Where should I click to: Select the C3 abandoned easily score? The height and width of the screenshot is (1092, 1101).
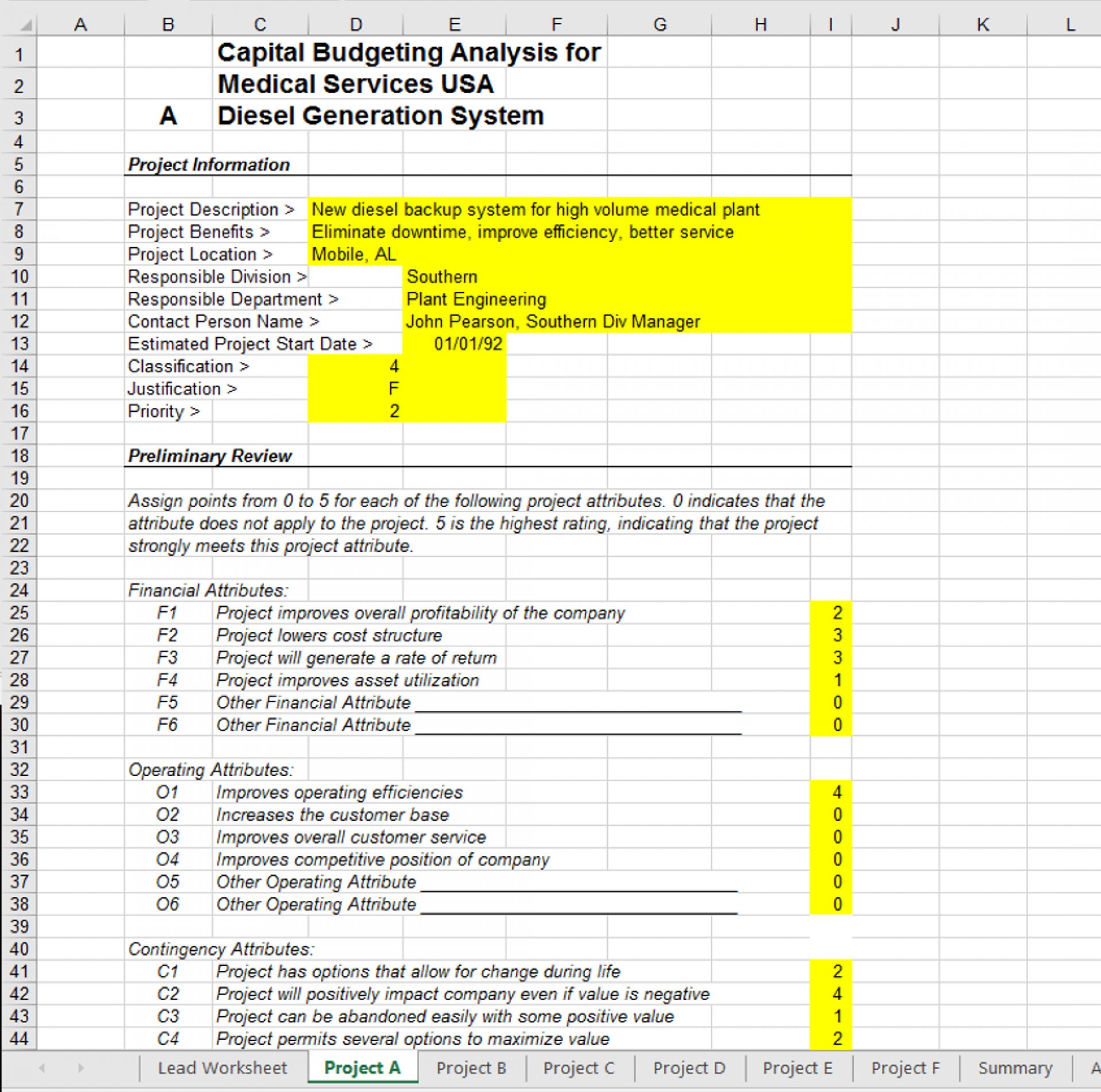(x=830, y=1016)
